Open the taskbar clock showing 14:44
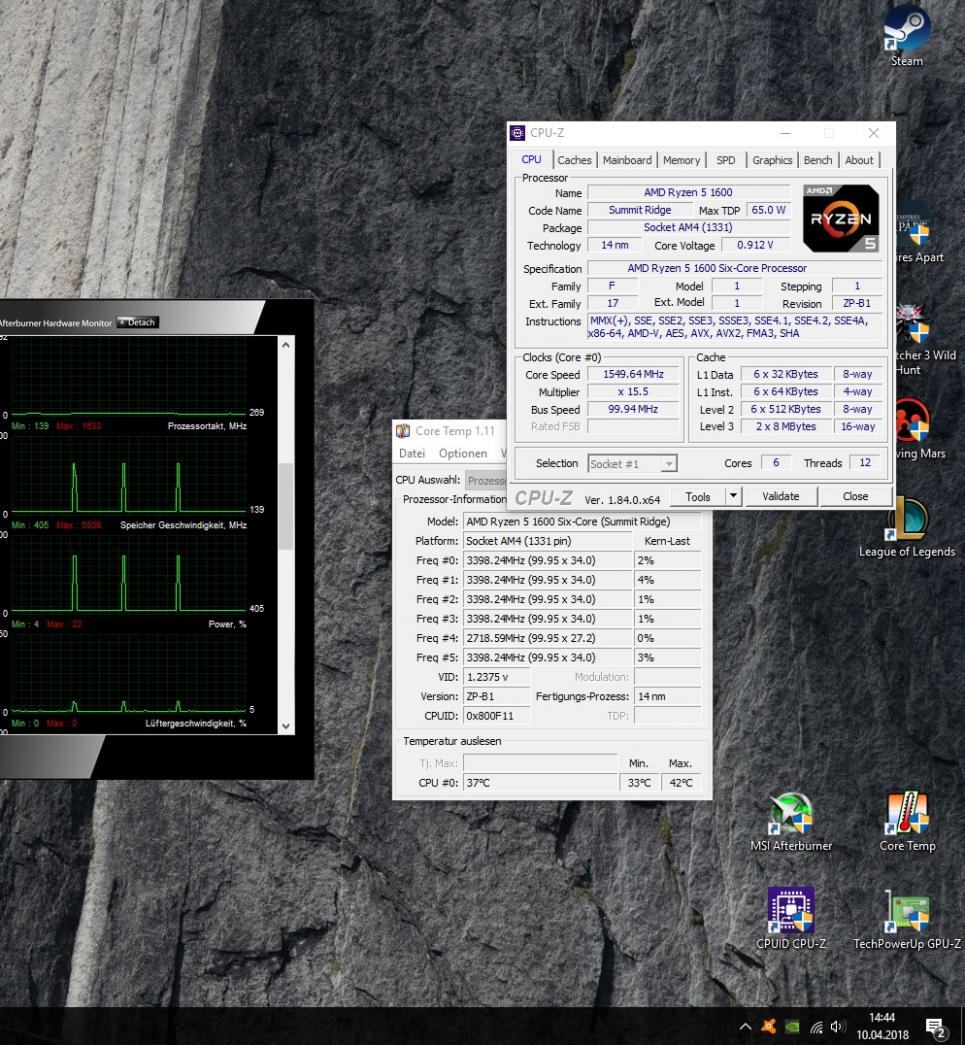965x1045 pixels. point(882,1026)
